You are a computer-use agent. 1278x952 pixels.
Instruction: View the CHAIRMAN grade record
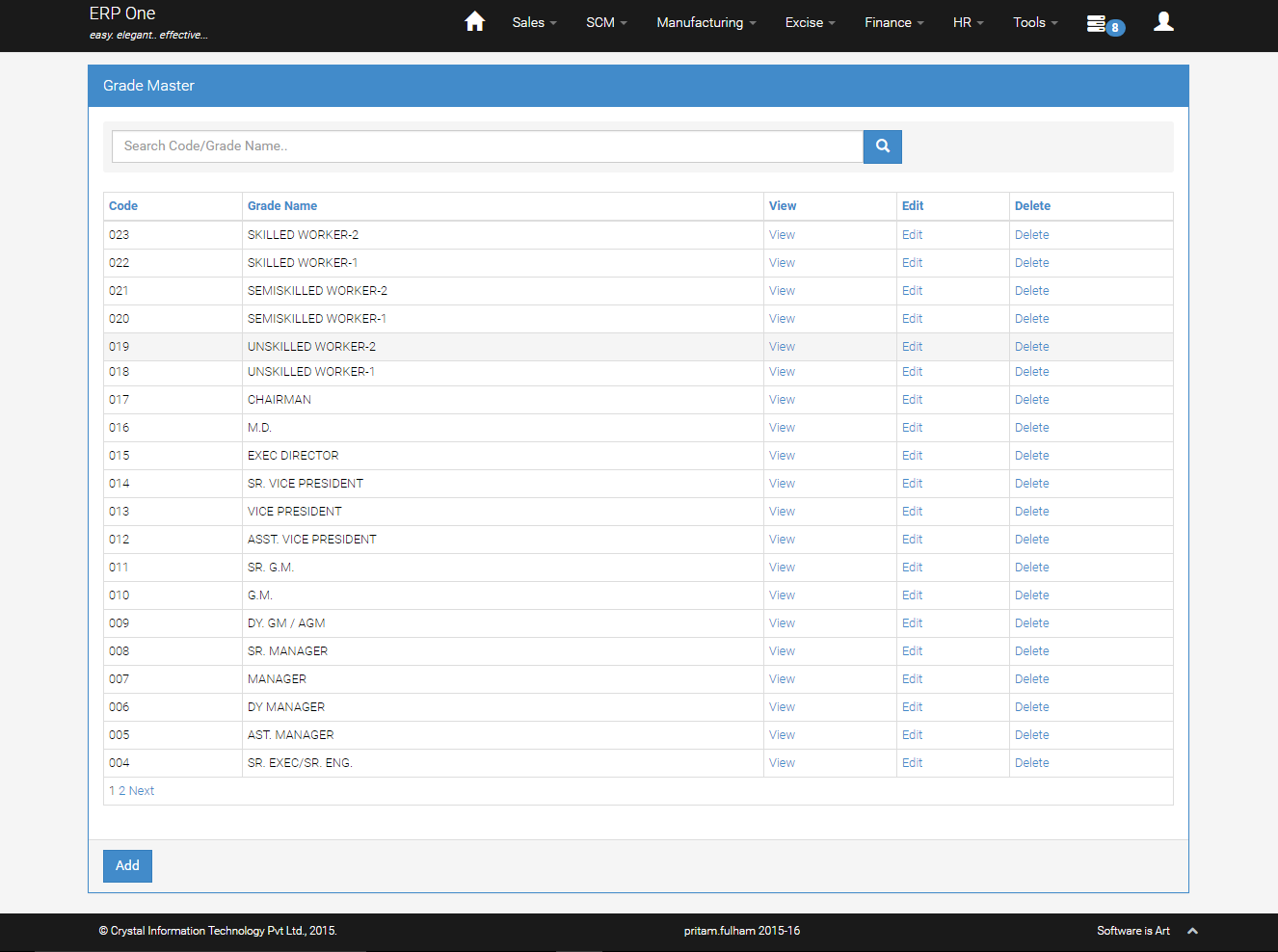(x=782, y=400)
